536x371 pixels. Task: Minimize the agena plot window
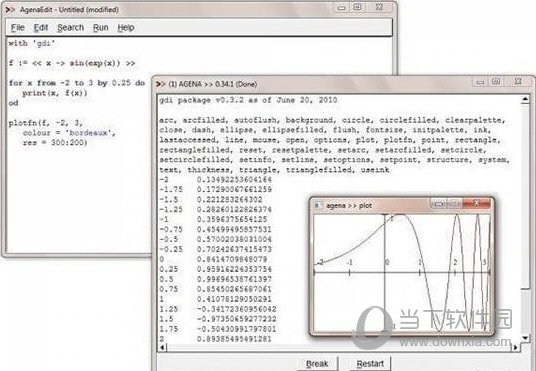pyautogui.click(x=439, y=203)
